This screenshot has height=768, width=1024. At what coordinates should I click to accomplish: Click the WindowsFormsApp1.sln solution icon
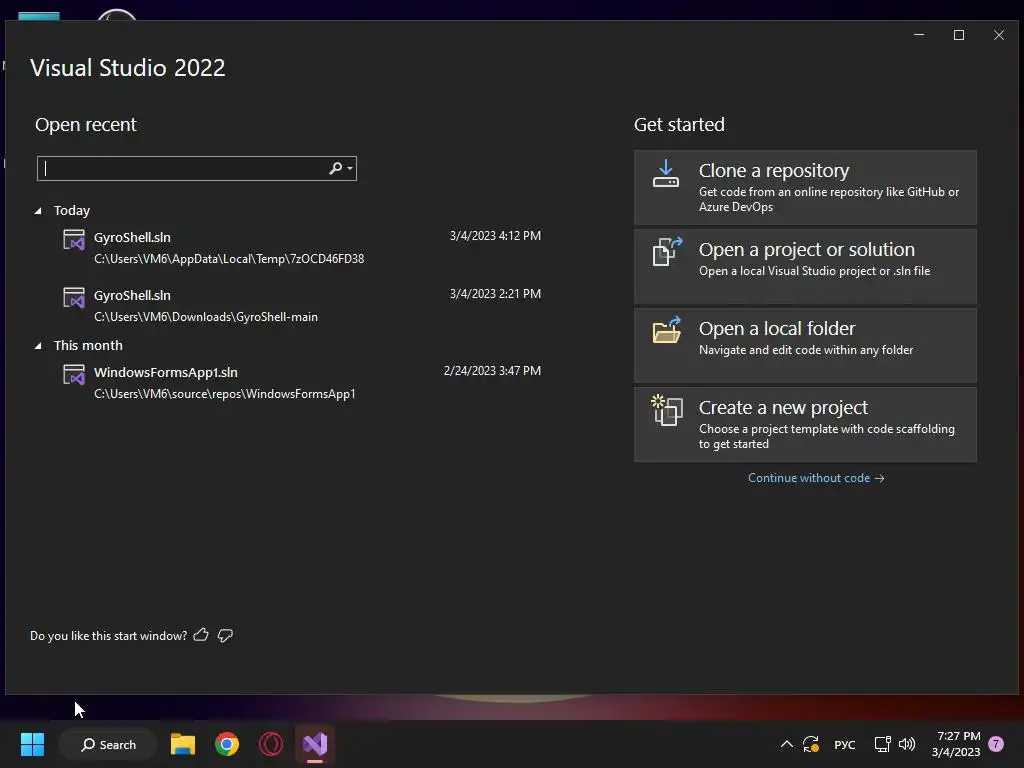click(74, 375)
